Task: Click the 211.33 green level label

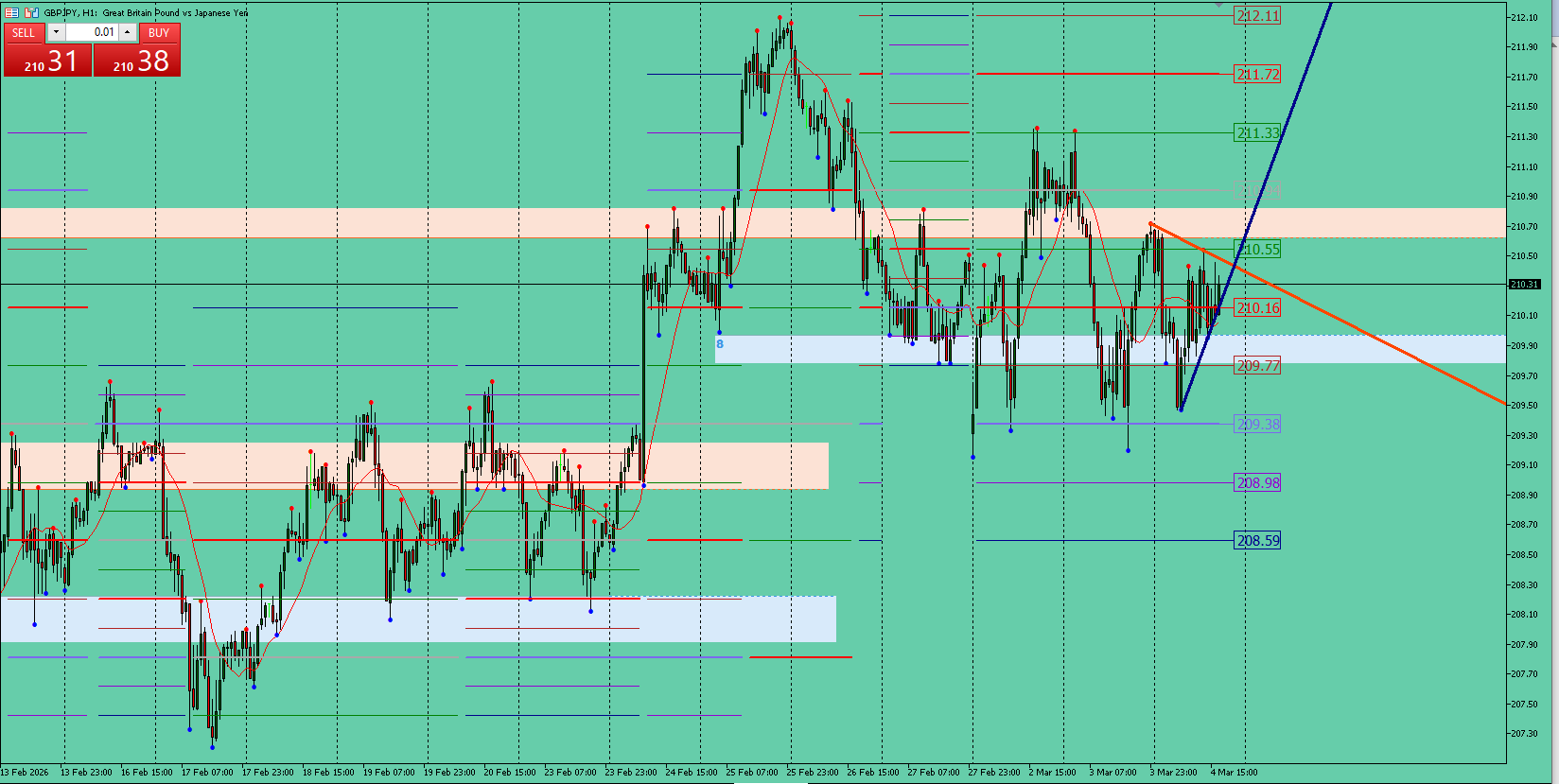Action: [1257, 132]
